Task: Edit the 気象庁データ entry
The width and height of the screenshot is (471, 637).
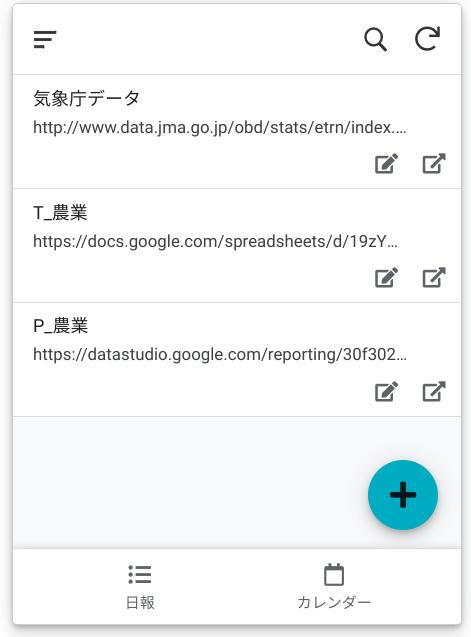Action: click(386, 164)
